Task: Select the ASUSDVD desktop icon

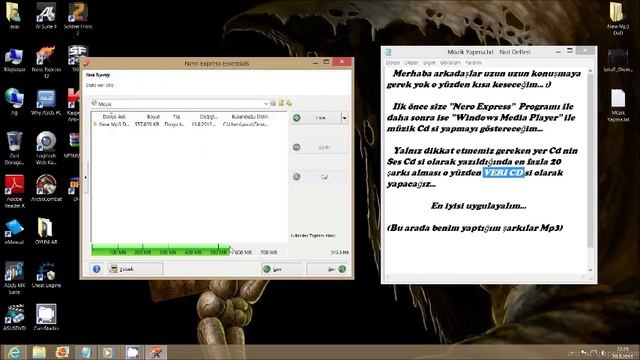Action: pos(14,317)
